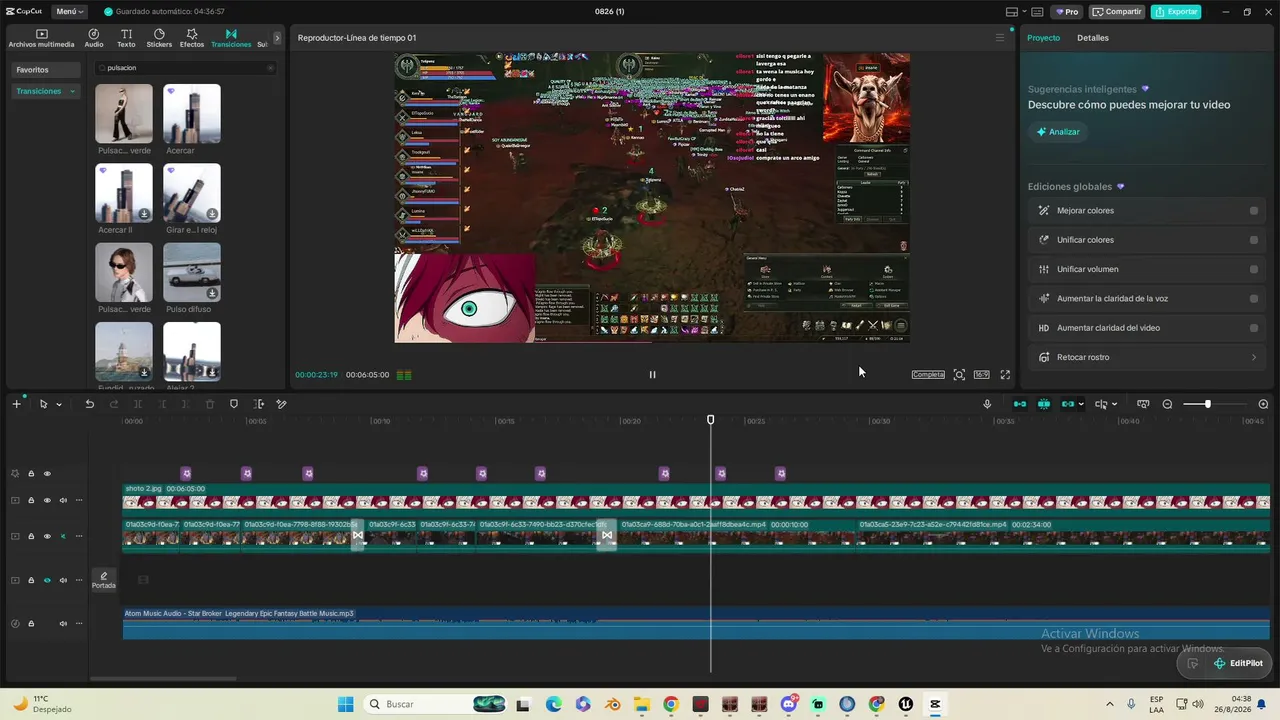Viewport: 1280px width, 720px height.
Task: Lock the photo 2.jpg track
Action: tap(31, 500)
